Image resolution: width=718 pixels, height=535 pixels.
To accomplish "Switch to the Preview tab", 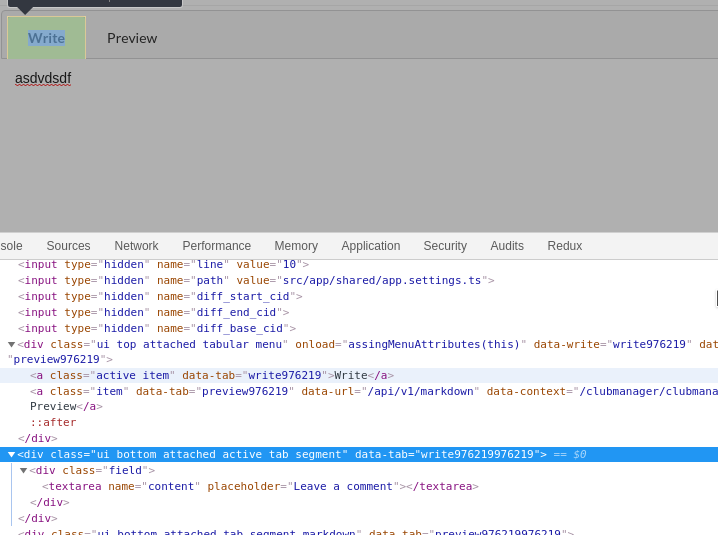I will click(x=132, y=38).
